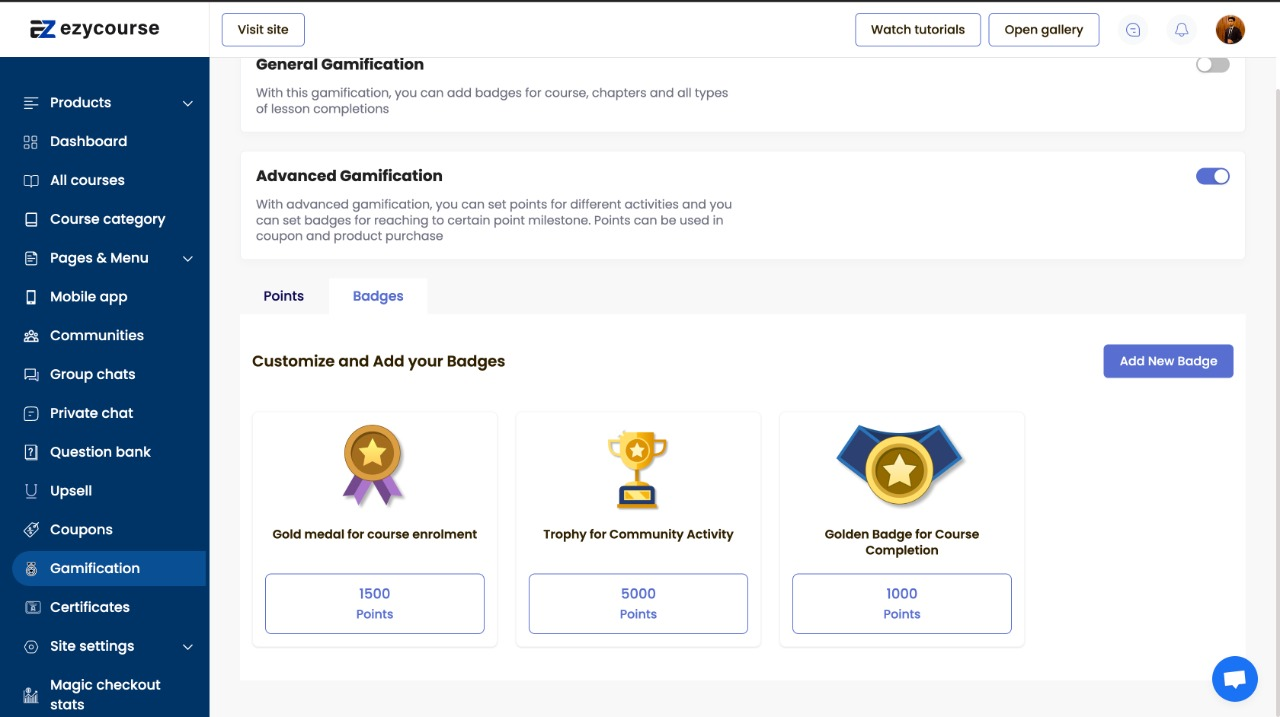The image size is (1280, 717).
Task: Click the Certificates sidebar icon
Action: tap(31, 607)
